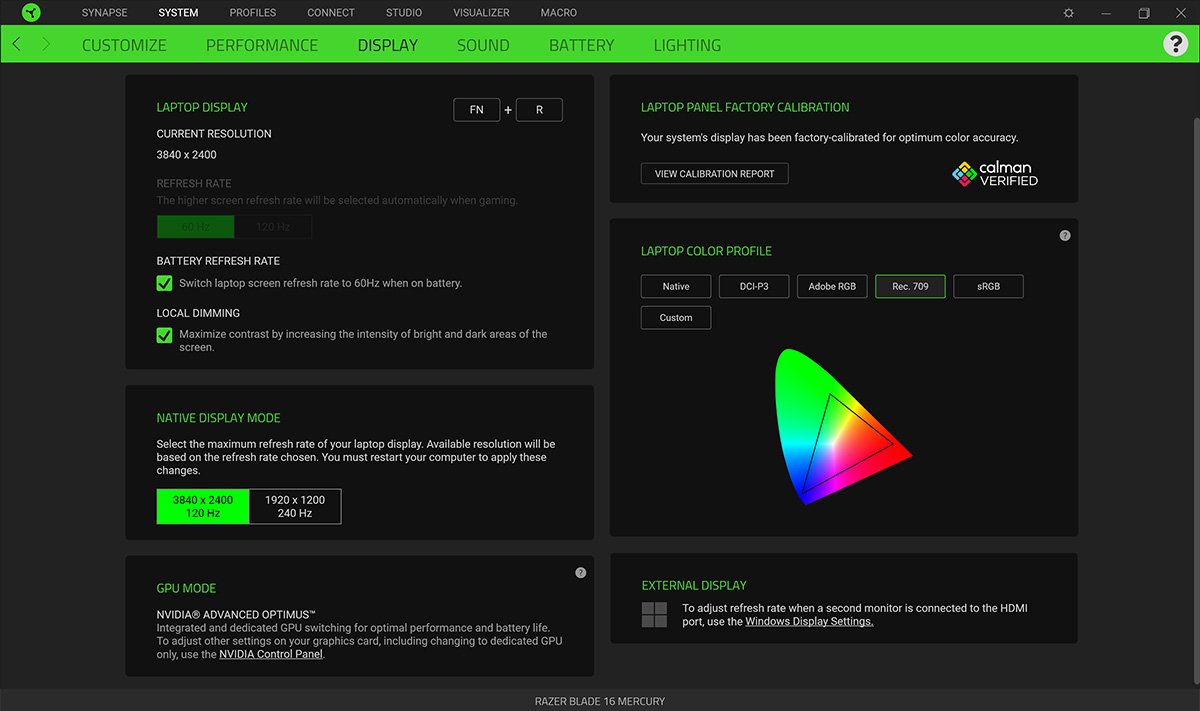Open the System top menu
Screen dimensions: 1200x711
[x=178, y=13]
